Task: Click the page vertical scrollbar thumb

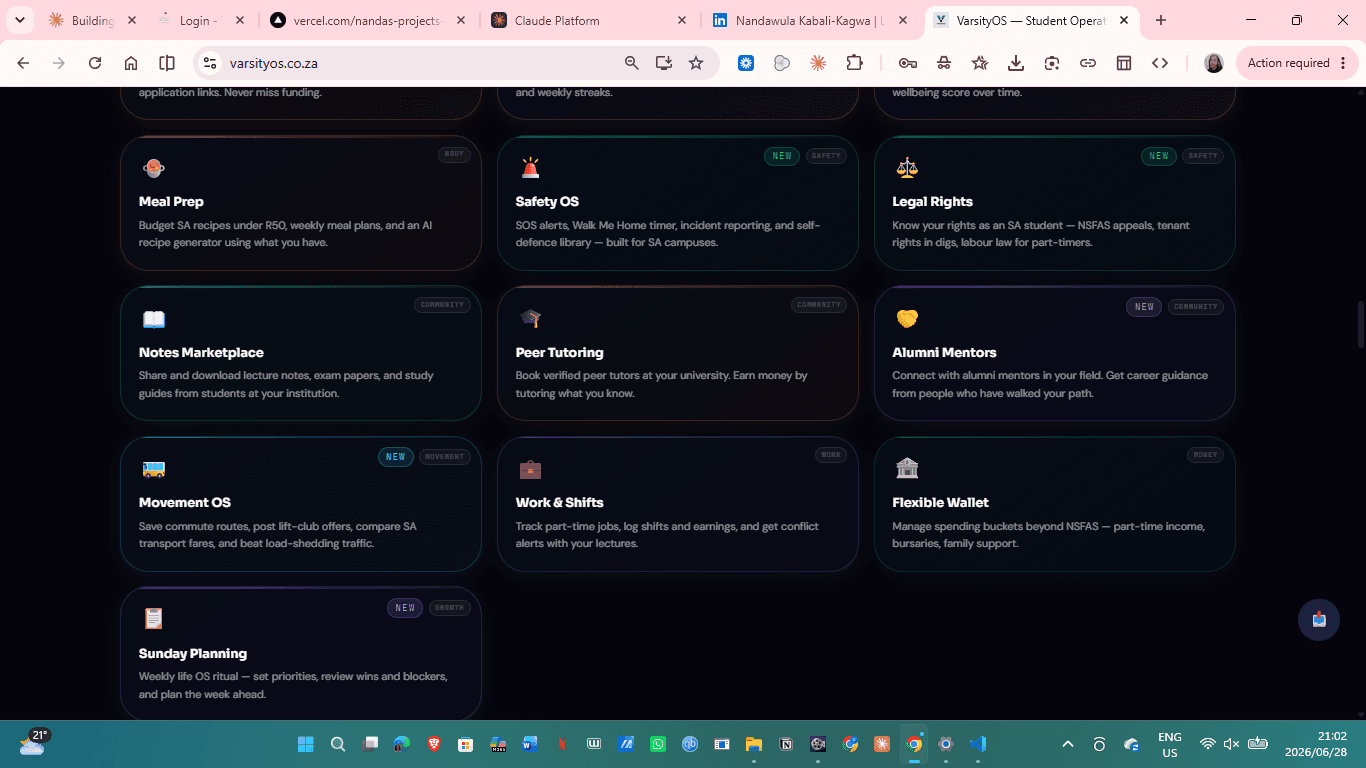Action: (1360, 324)
